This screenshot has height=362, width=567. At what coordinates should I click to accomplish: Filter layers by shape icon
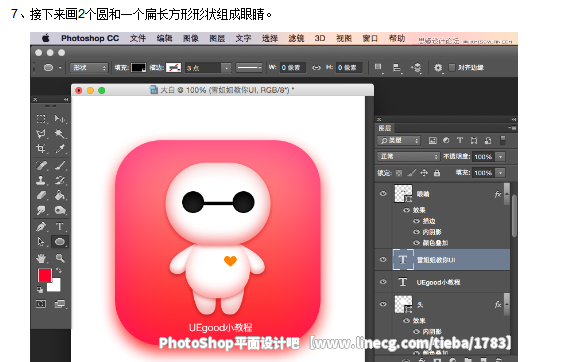[x=474, y=140]
